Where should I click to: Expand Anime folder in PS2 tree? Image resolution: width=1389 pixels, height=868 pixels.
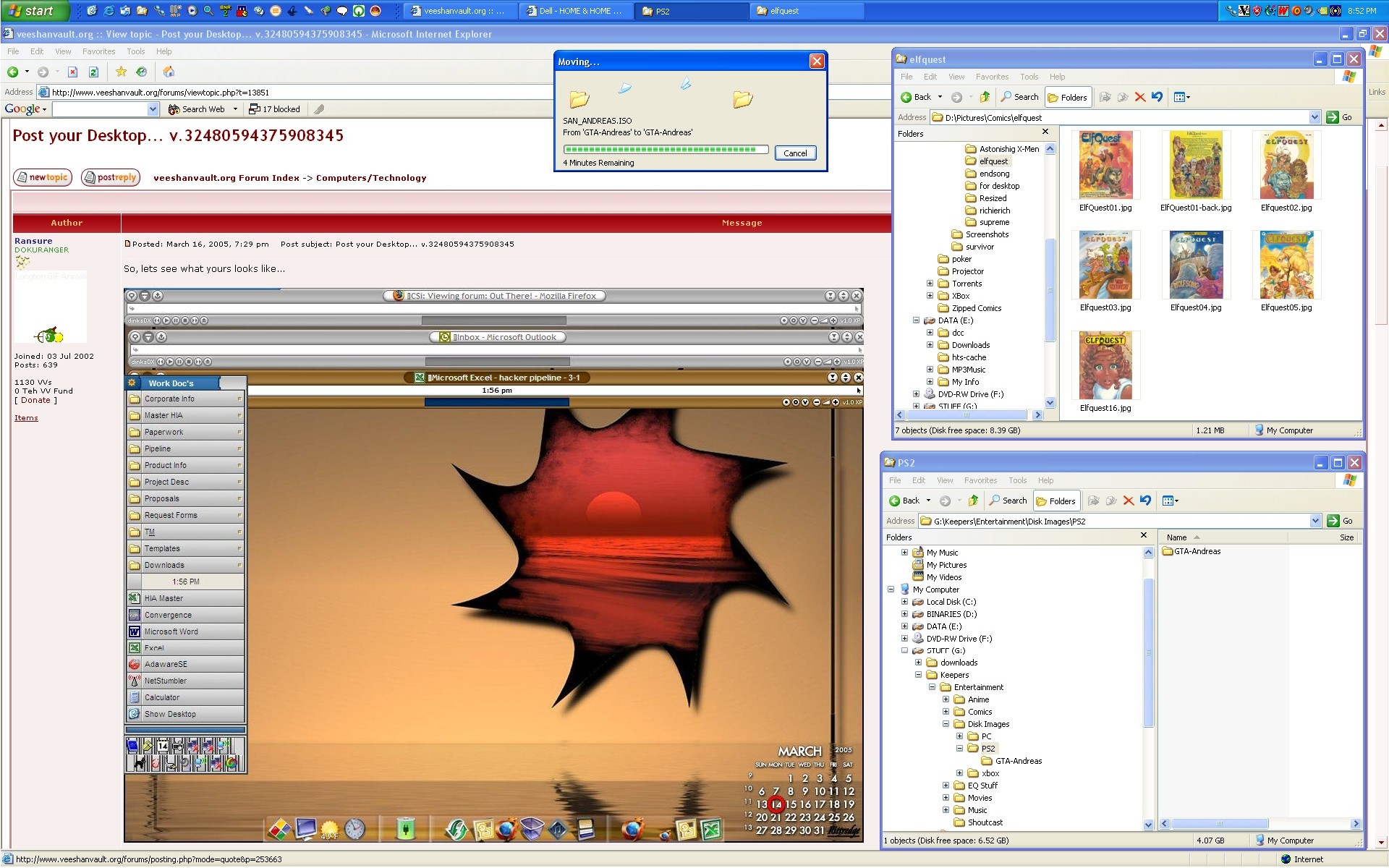[946, 699]
